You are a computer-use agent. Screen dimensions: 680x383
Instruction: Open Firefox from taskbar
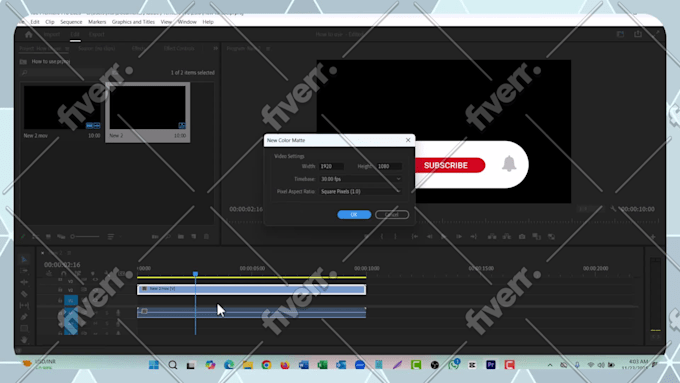tap(285, 365)
